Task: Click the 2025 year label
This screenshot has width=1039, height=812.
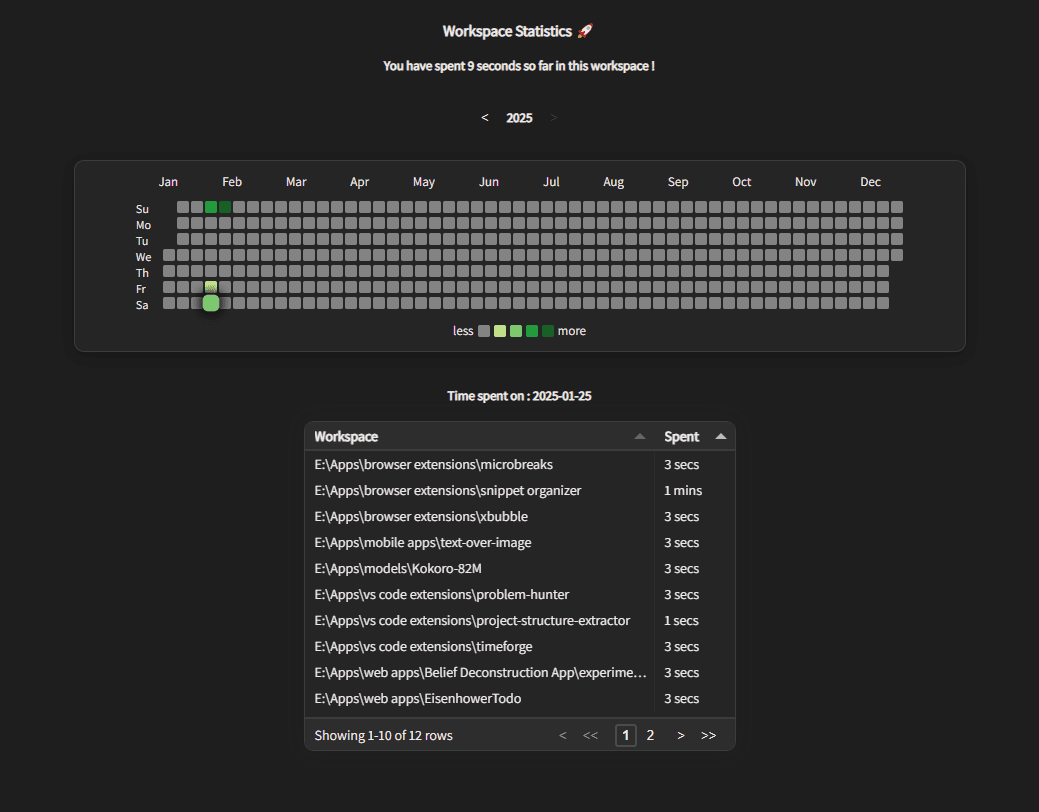Action: (x=519, y=118)
